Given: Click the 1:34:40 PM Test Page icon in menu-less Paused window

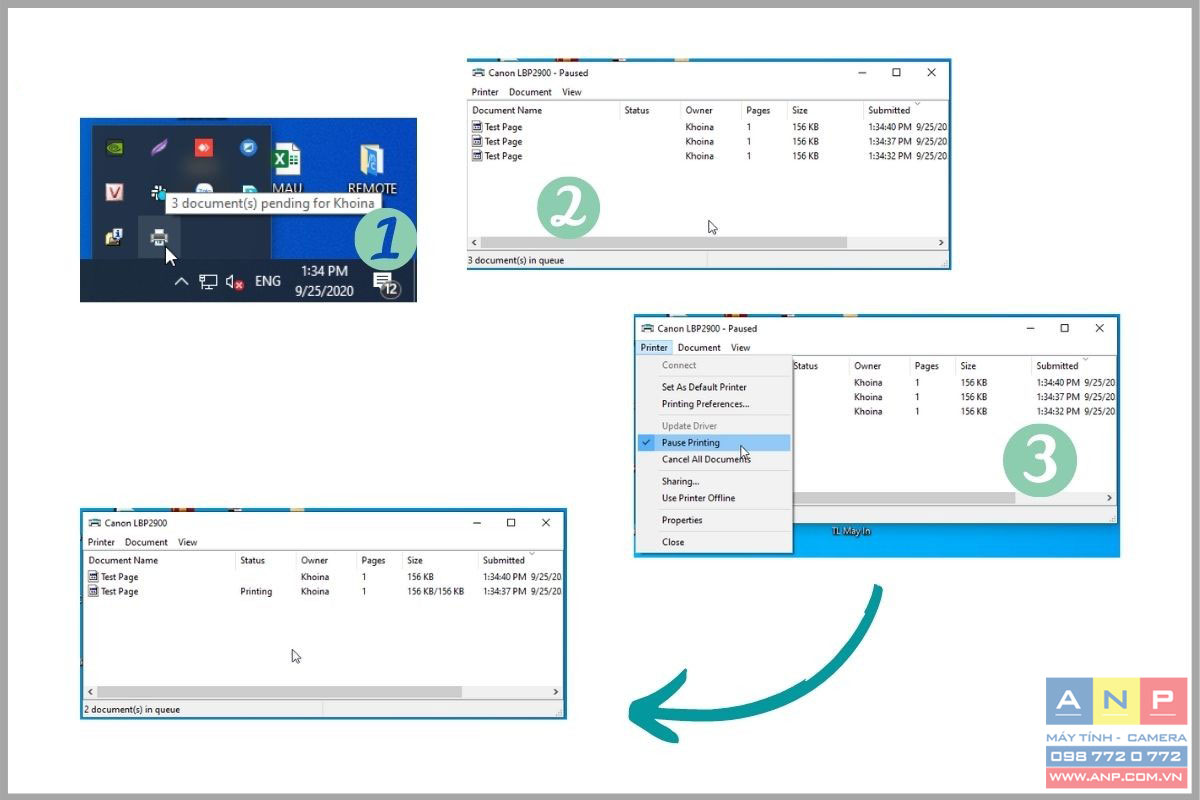Looking at the screenshot, I should [477, 127].
